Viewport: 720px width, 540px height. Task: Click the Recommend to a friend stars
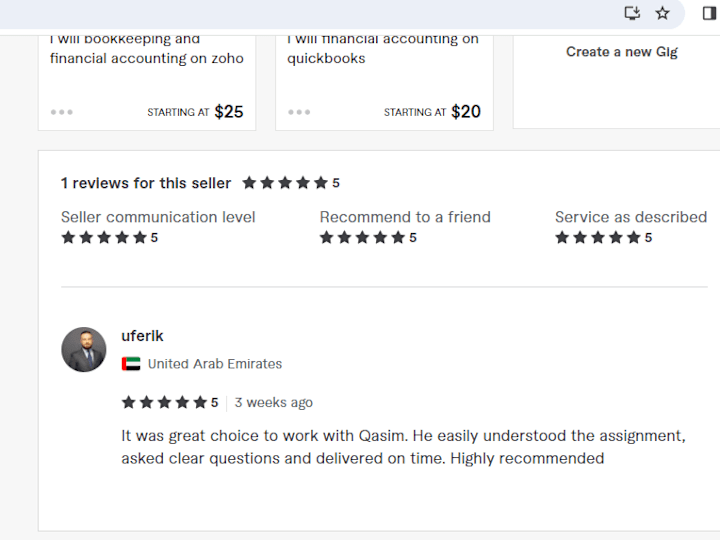(362, 238)
